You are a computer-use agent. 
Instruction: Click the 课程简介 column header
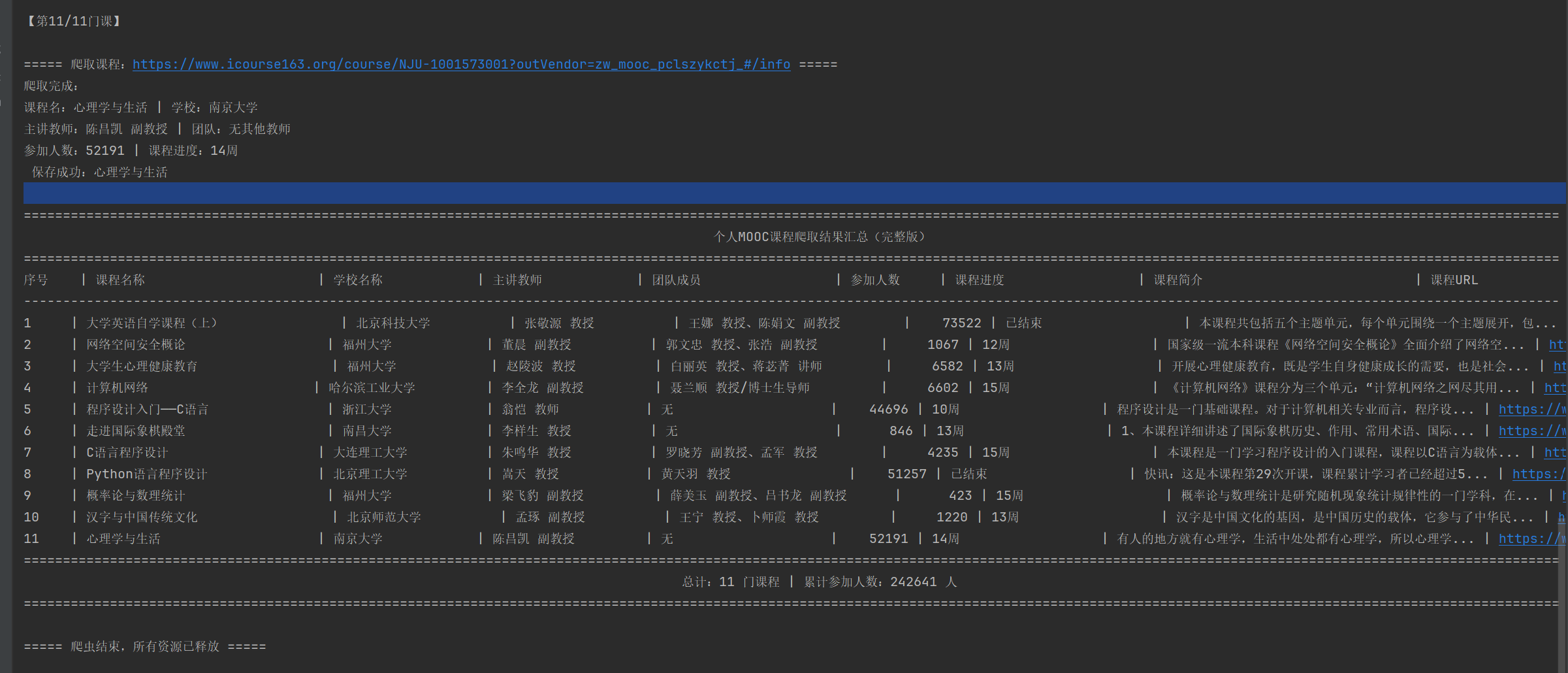(1177, 280)
